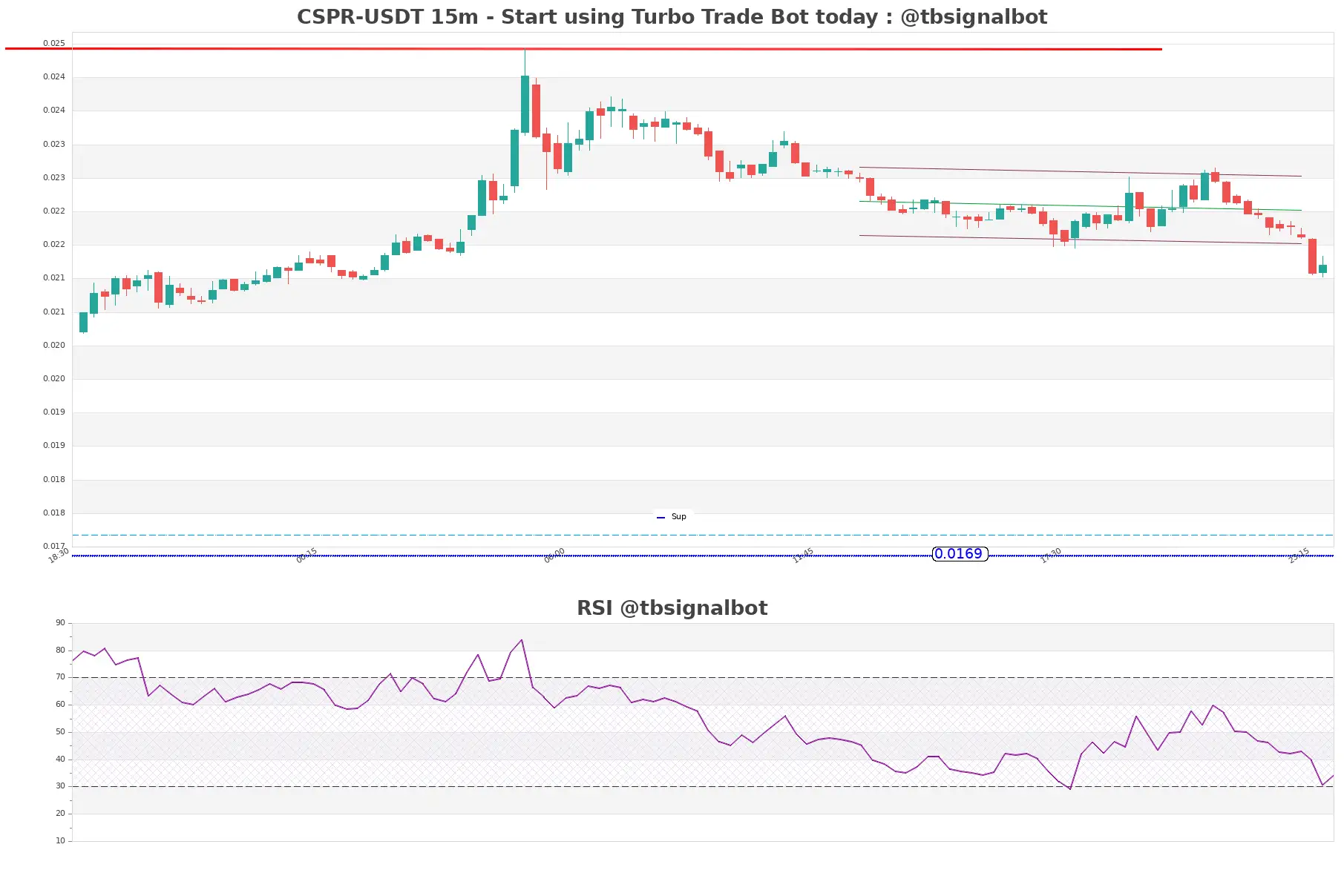
Task: Click the Sup legend entry
Action: [x=672, y=517]
